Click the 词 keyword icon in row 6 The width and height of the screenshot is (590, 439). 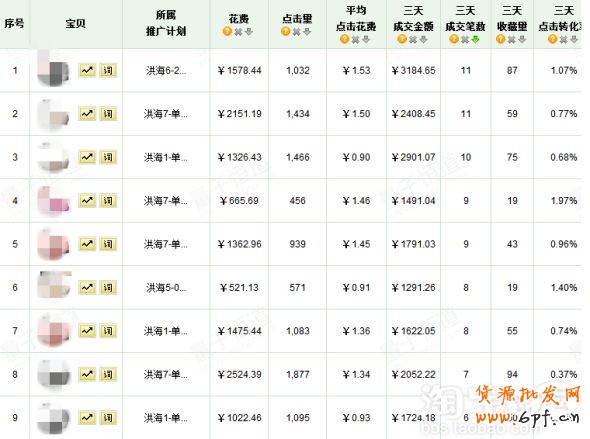(x=108, y=287)
